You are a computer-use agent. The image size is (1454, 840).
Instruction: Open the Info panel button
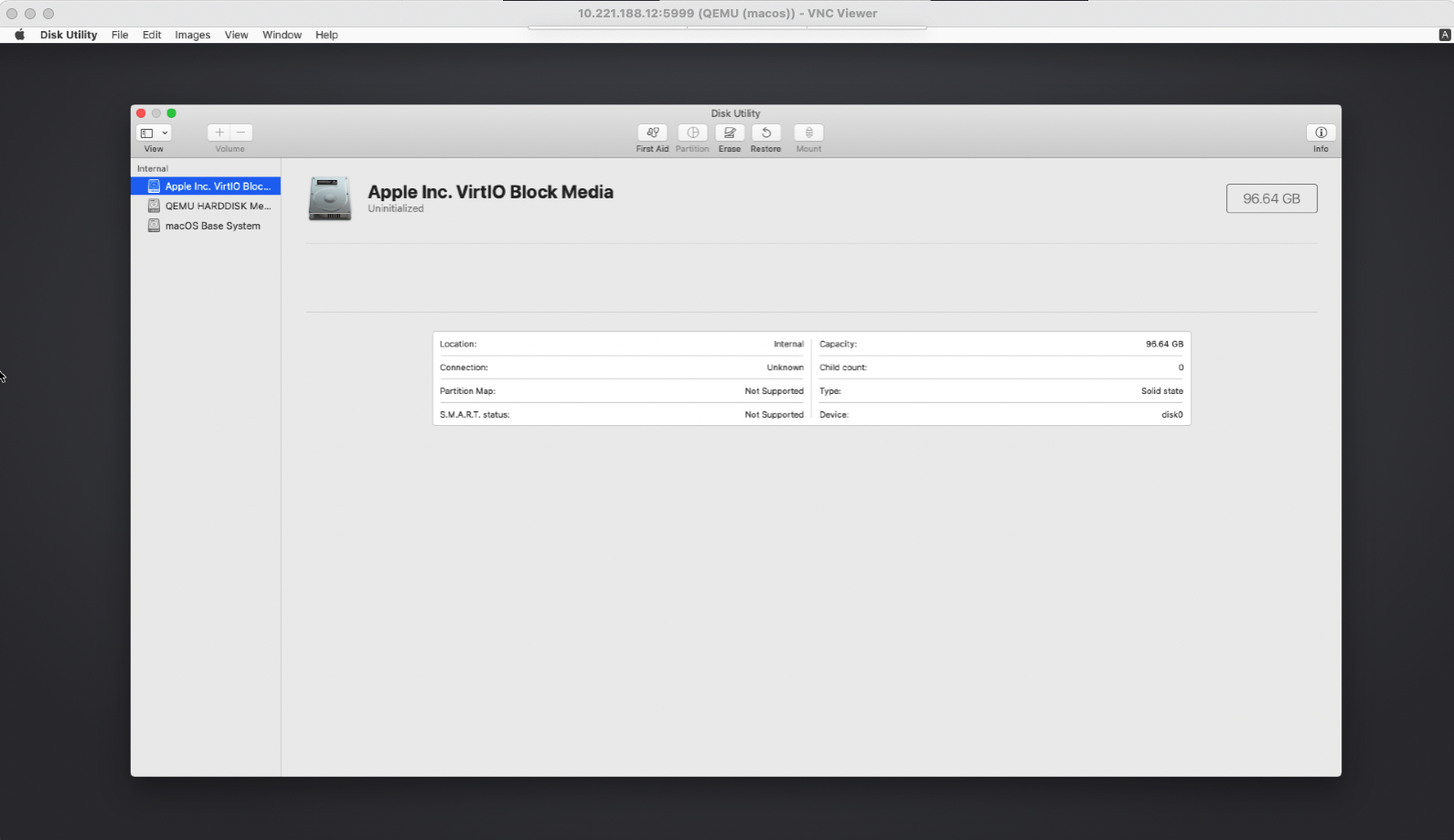click(x=1320, y=133)
